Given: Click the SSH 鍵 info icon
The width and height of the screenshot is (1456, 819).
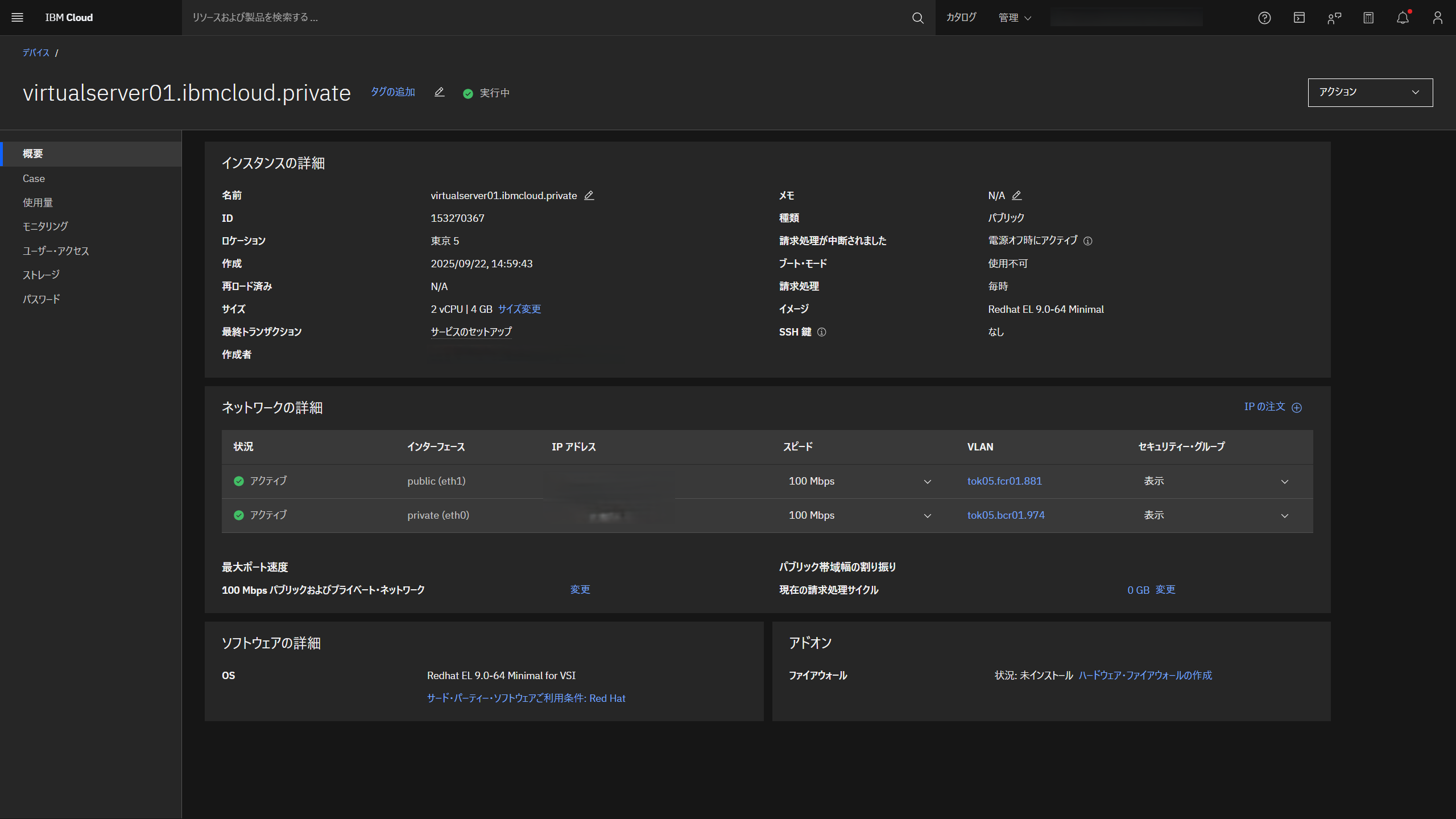Looking at the screenshot, I should pos(821,332).
